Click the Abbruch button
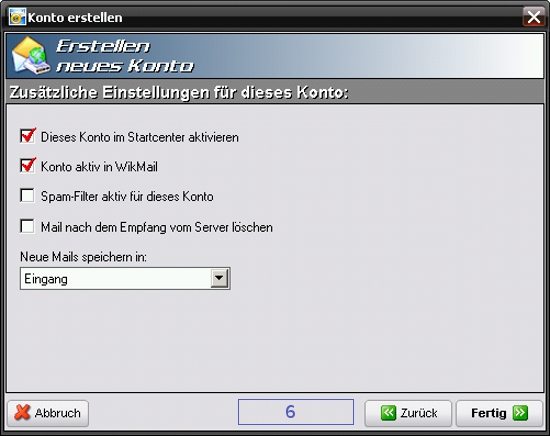 [48, 413]
